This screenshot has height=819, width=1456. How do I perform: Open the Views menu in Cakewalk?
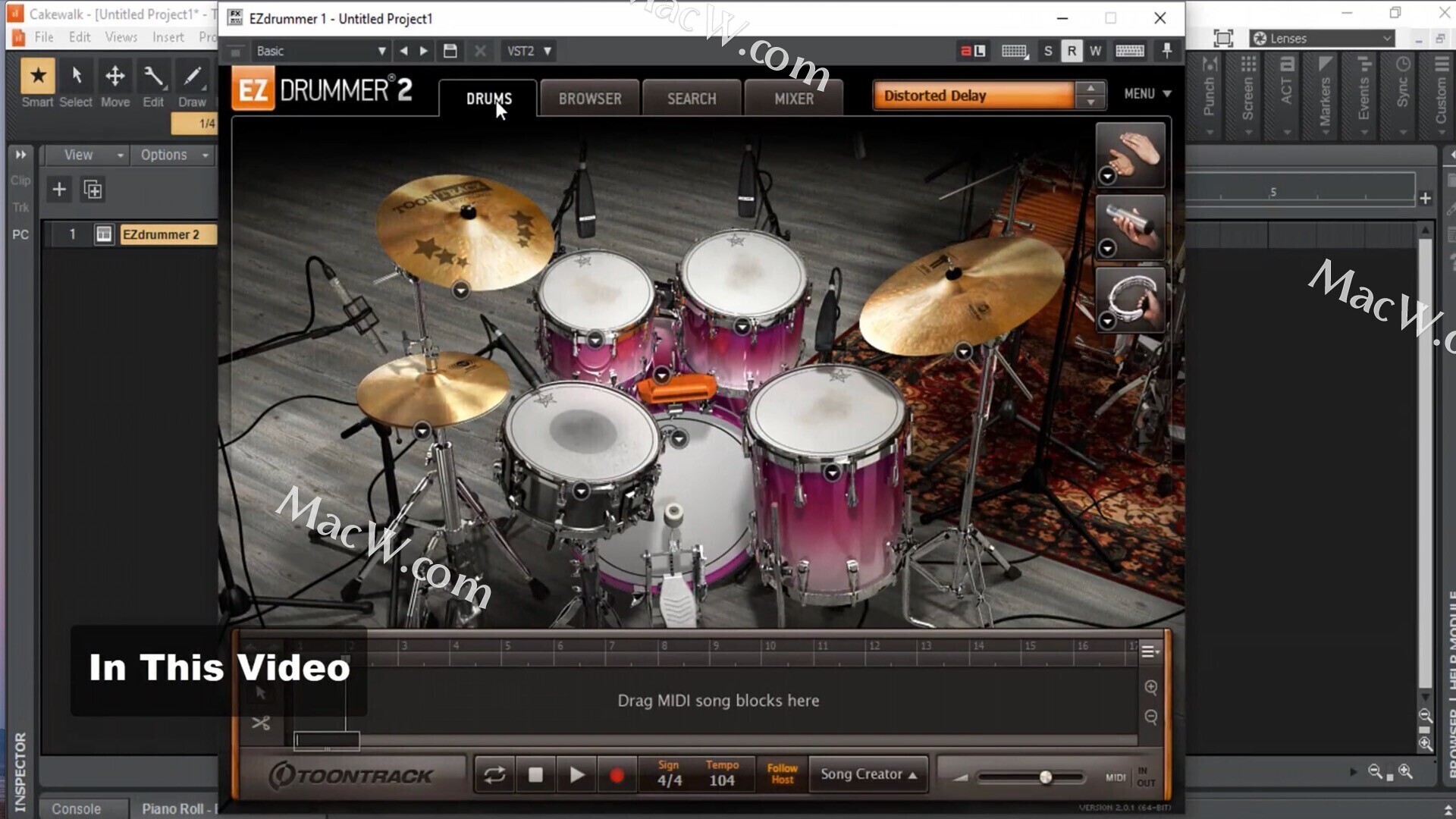click(x=121, y=37)
